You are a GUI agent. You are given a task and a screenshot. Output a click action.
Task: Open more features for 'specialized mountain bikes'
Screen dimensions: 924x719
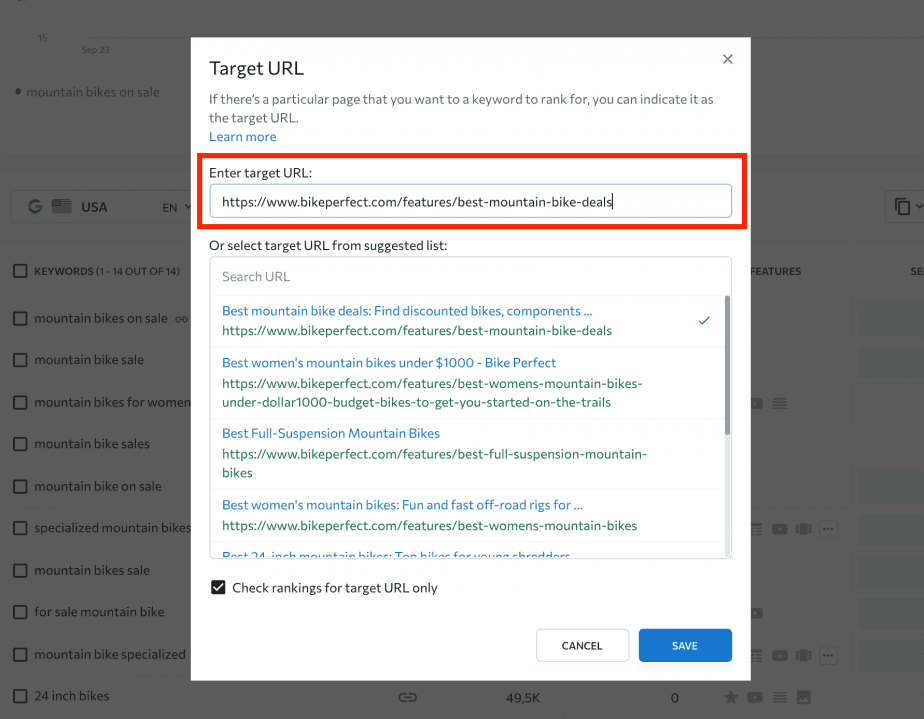[828, 529]
